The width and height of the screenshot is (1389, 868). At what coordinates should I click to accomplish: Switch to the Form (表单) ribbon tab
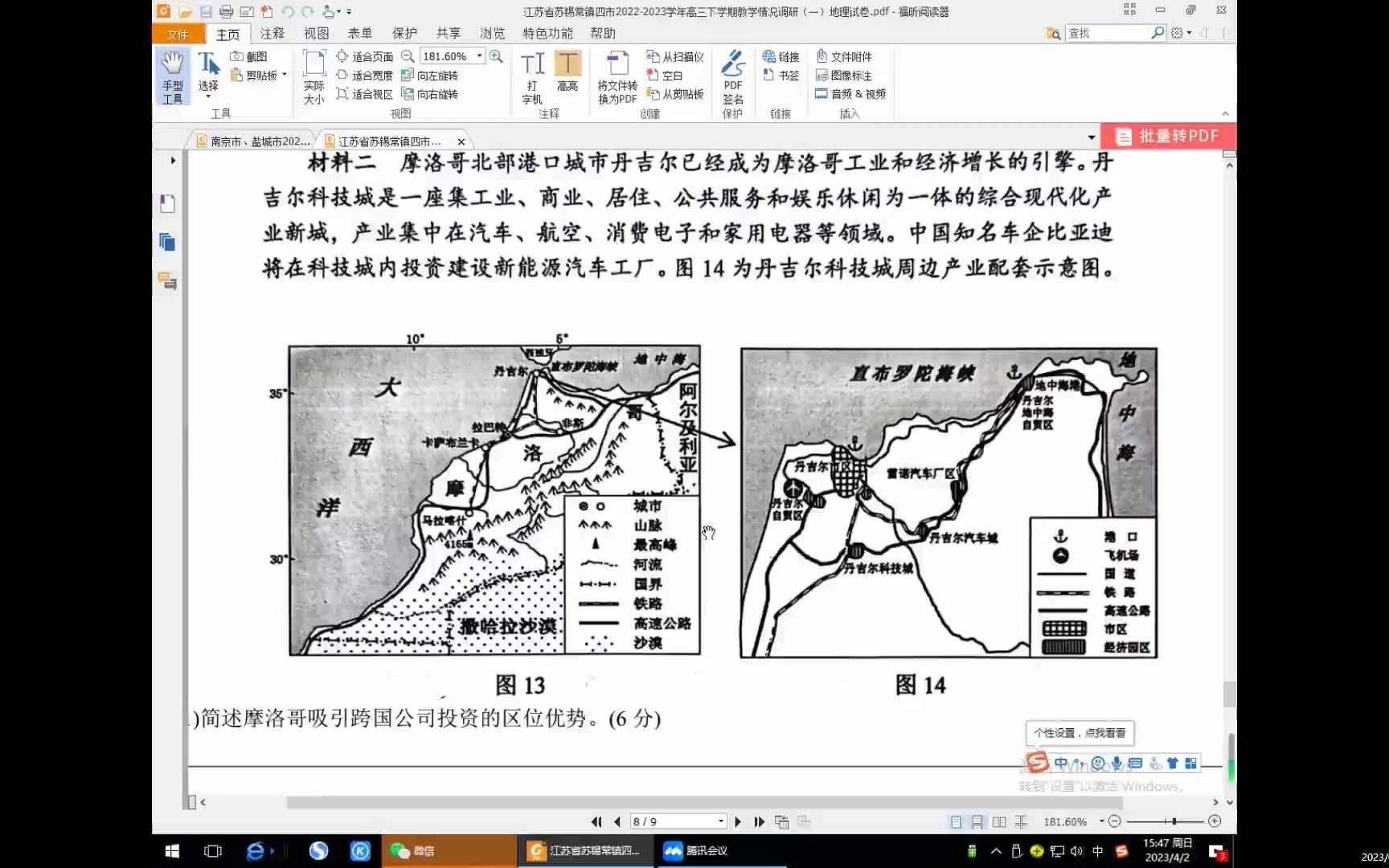[360, 33]
